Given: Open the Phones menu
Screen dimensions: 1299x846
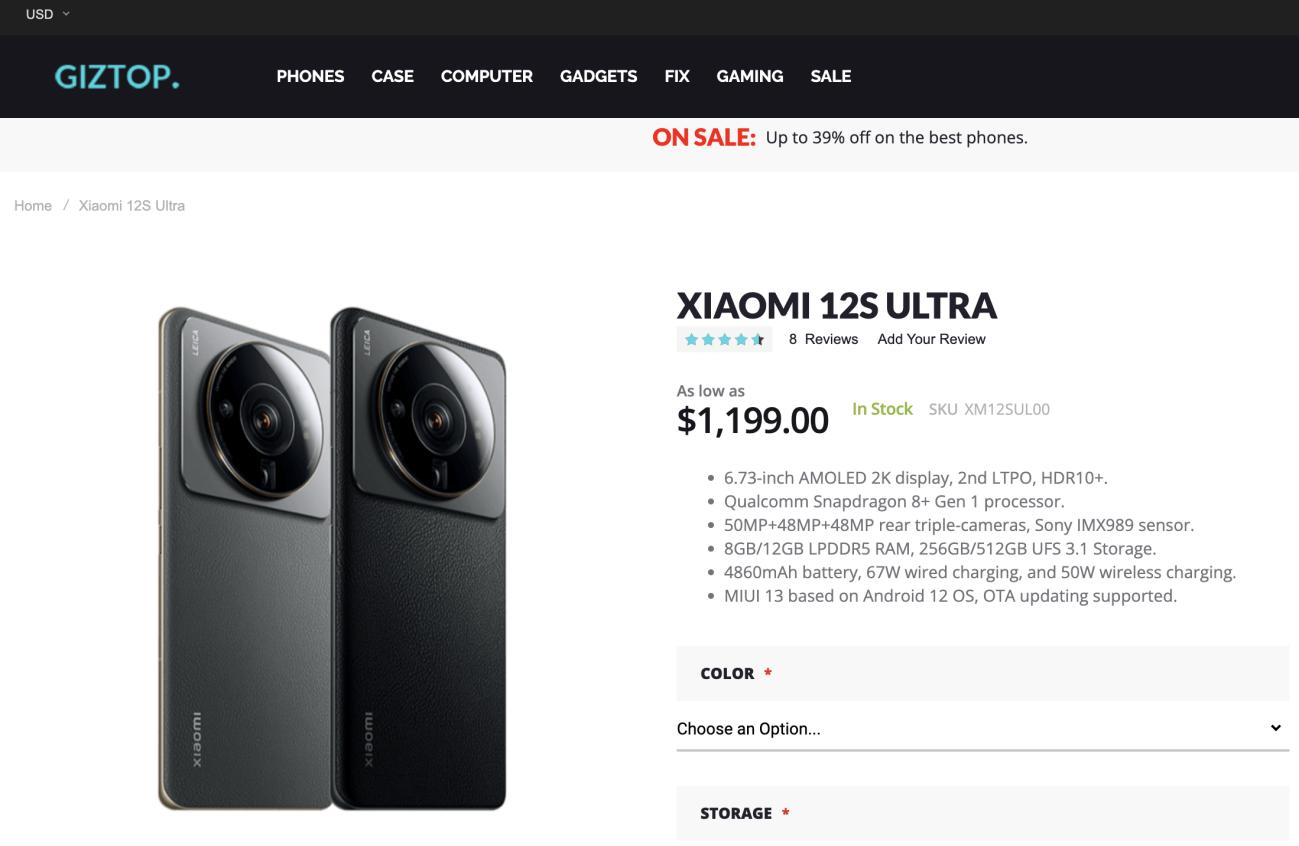Looking at the screenshot, I should (x=310, y=76).
